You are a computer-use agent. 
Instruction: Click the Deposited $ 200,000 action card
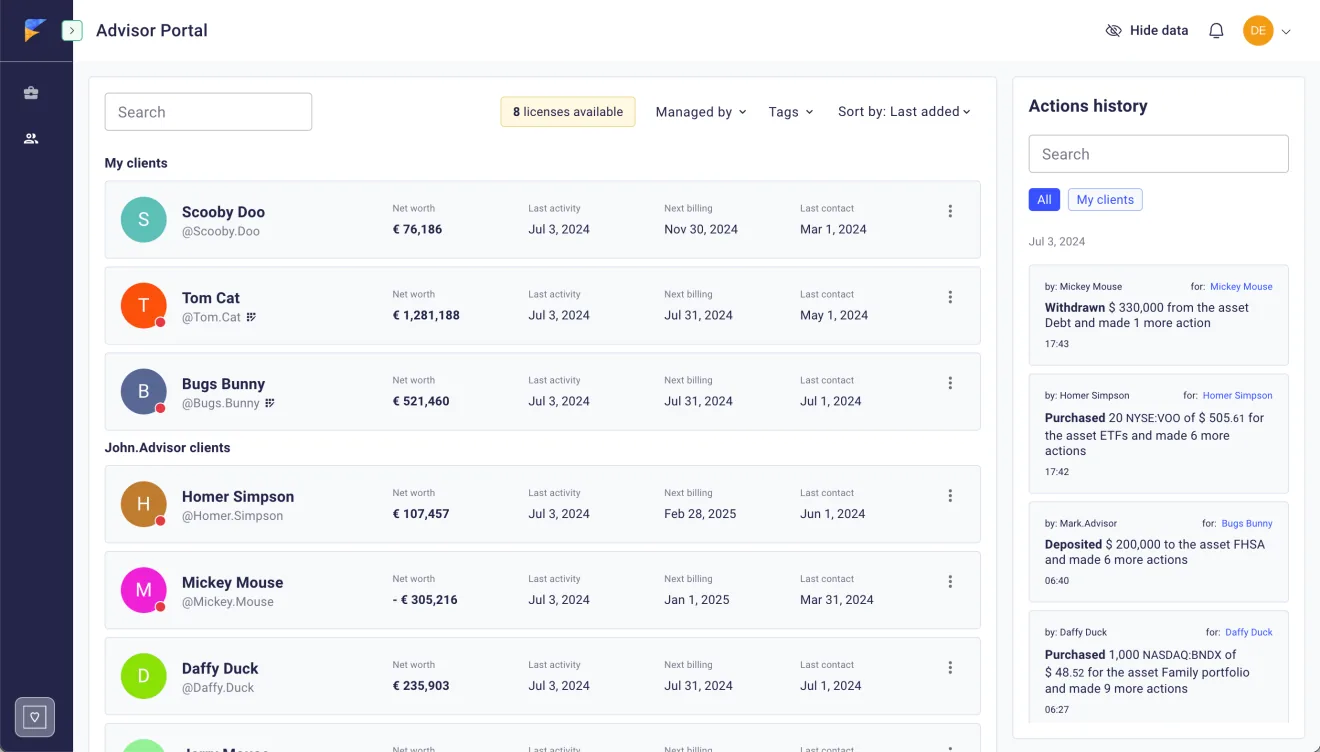tap(1158, 552)
